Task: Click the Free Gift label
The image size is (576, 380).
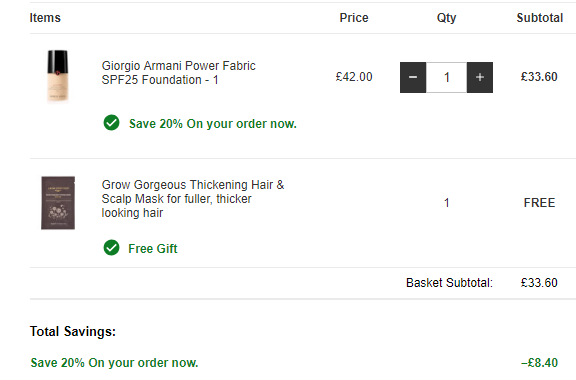Action: coord(153,249)
